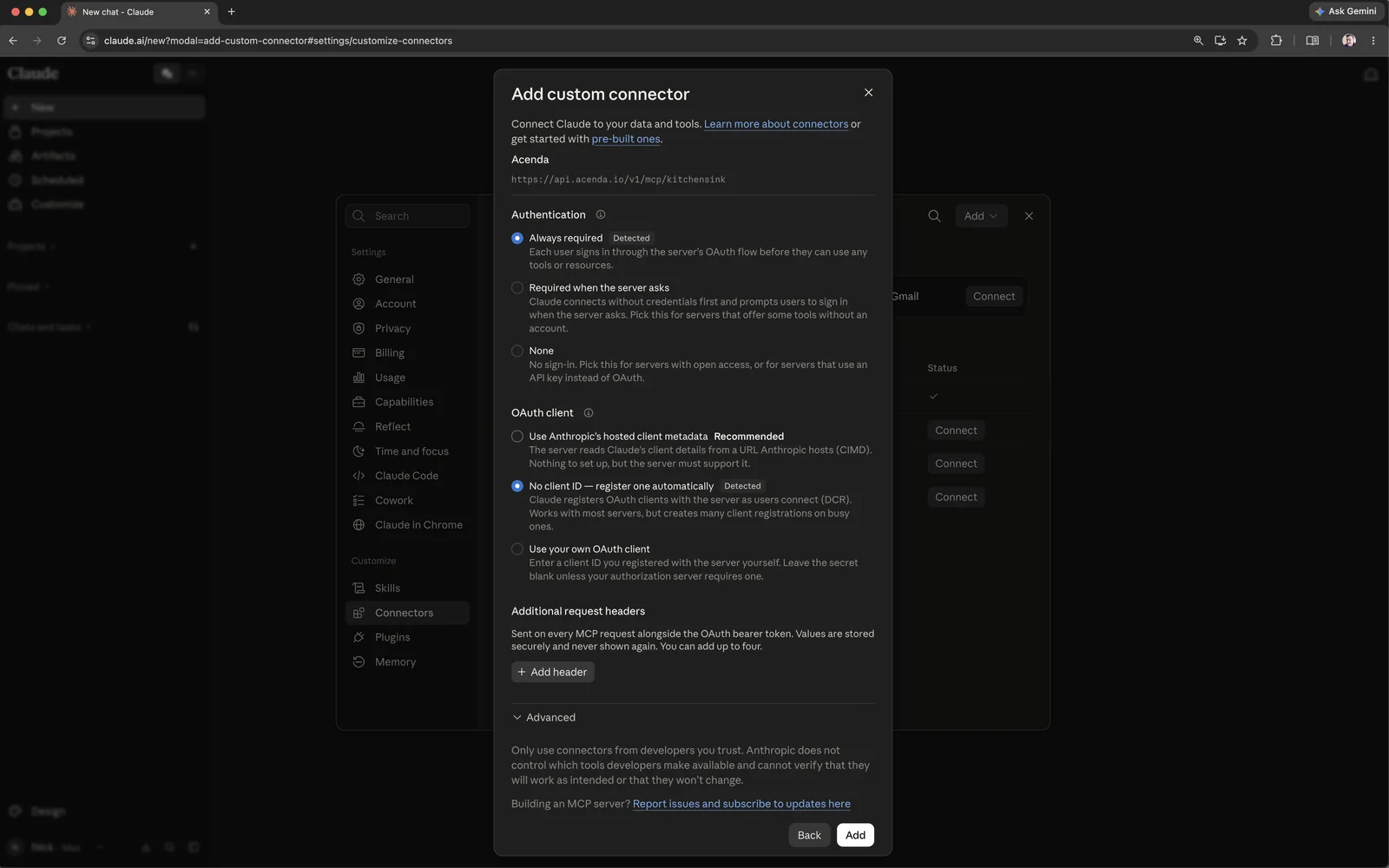Viewport: 1389px width, 868px height.
Task: Click the search magnifier icon left of Add dropdown
Action: coord(934,216)
